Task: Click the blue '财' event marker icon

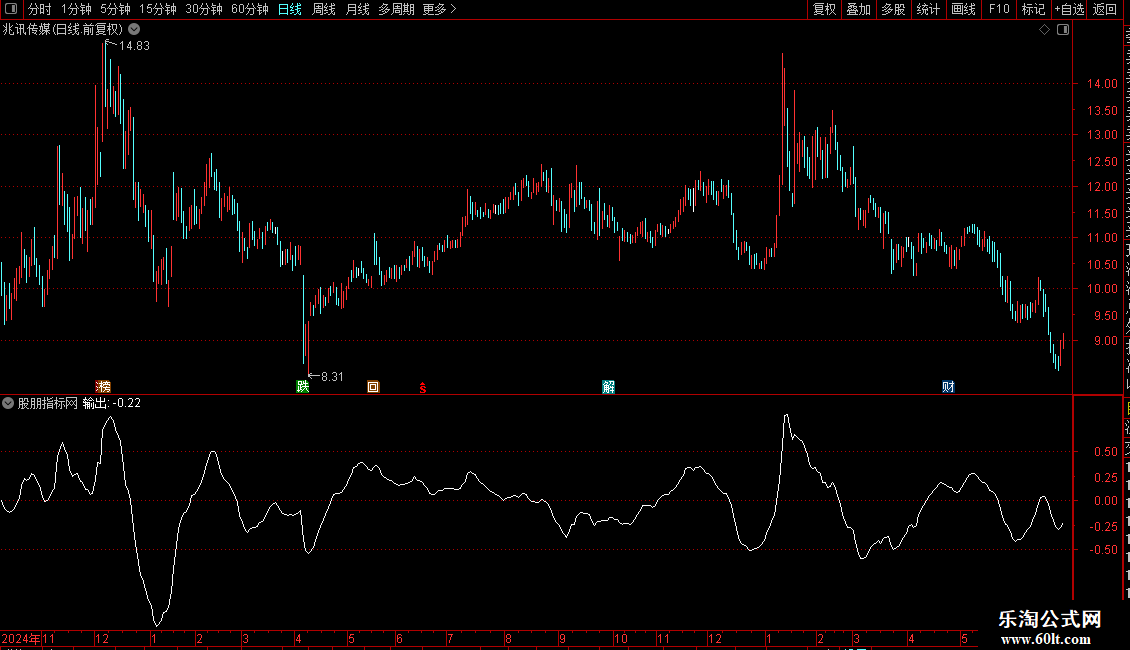Action: click(x=948, y=387)
